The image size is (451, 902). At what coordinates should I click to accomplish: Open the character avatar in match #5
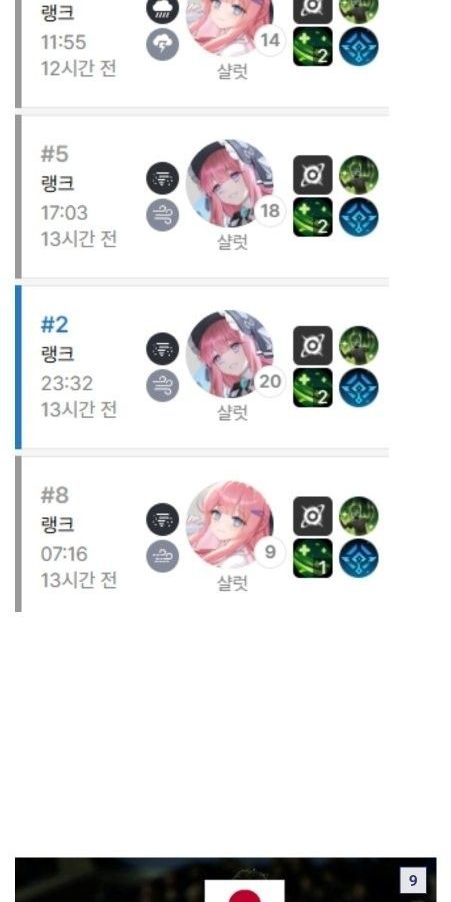(230, 184)
